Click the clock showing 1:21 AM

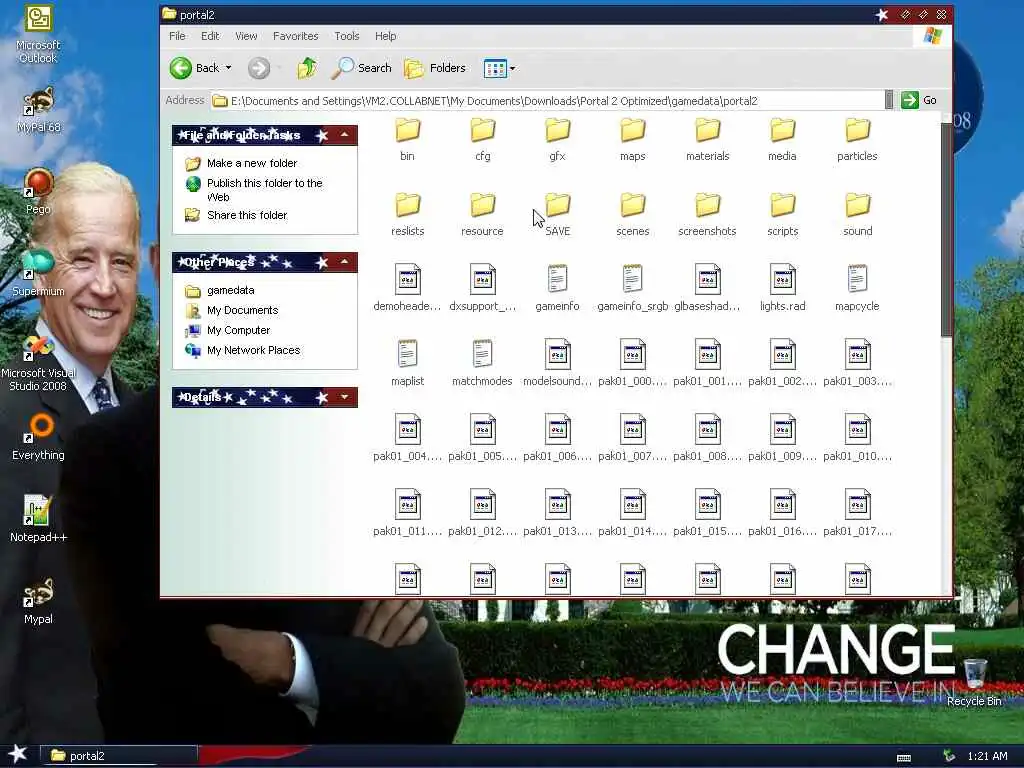click(987, 756)
